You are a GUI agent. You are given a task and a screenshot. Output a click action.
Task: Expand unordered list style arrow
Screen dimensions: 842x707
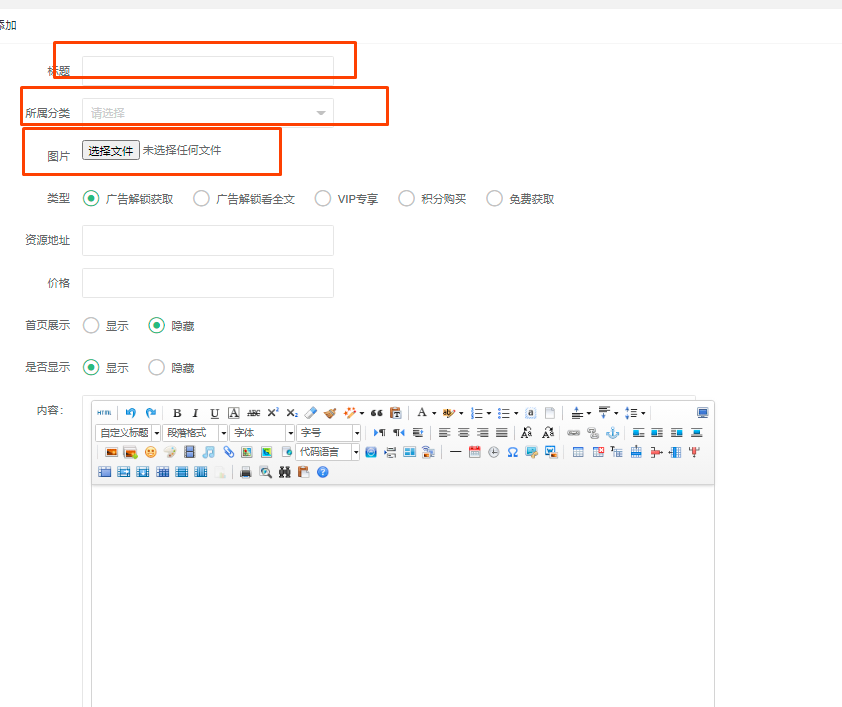coord(516,413)
